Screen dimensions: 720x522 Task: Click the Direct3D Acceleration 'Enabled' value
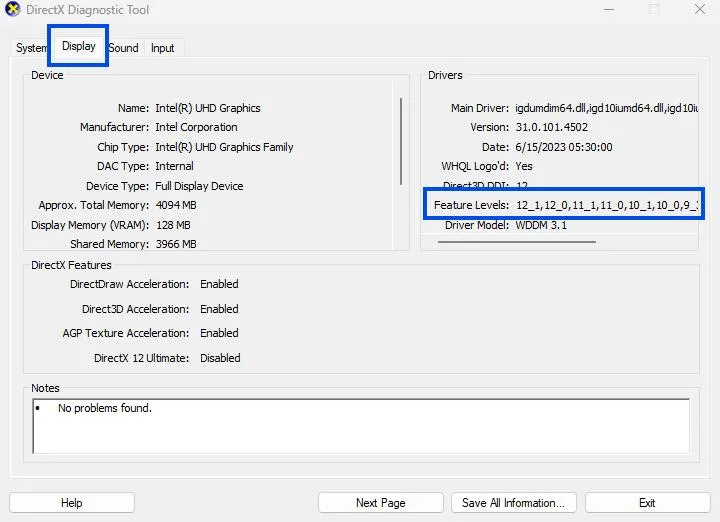[x=219, y=309]
